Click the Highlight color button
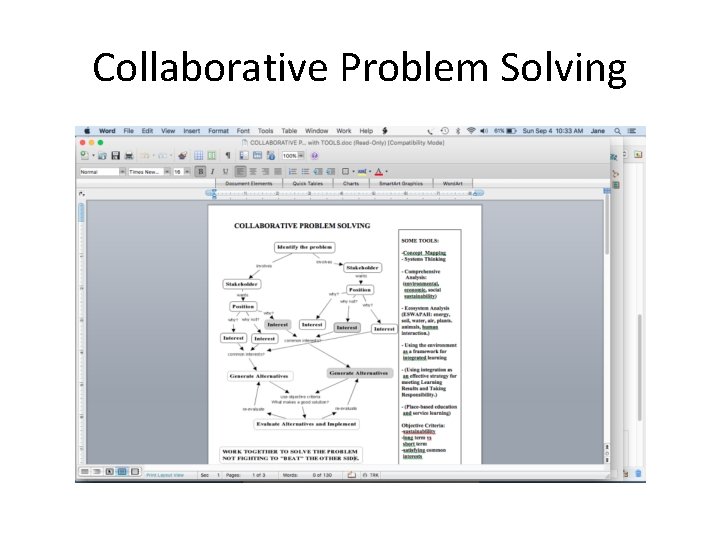Screen dimensions: 720x540 [x=362, y=172]
